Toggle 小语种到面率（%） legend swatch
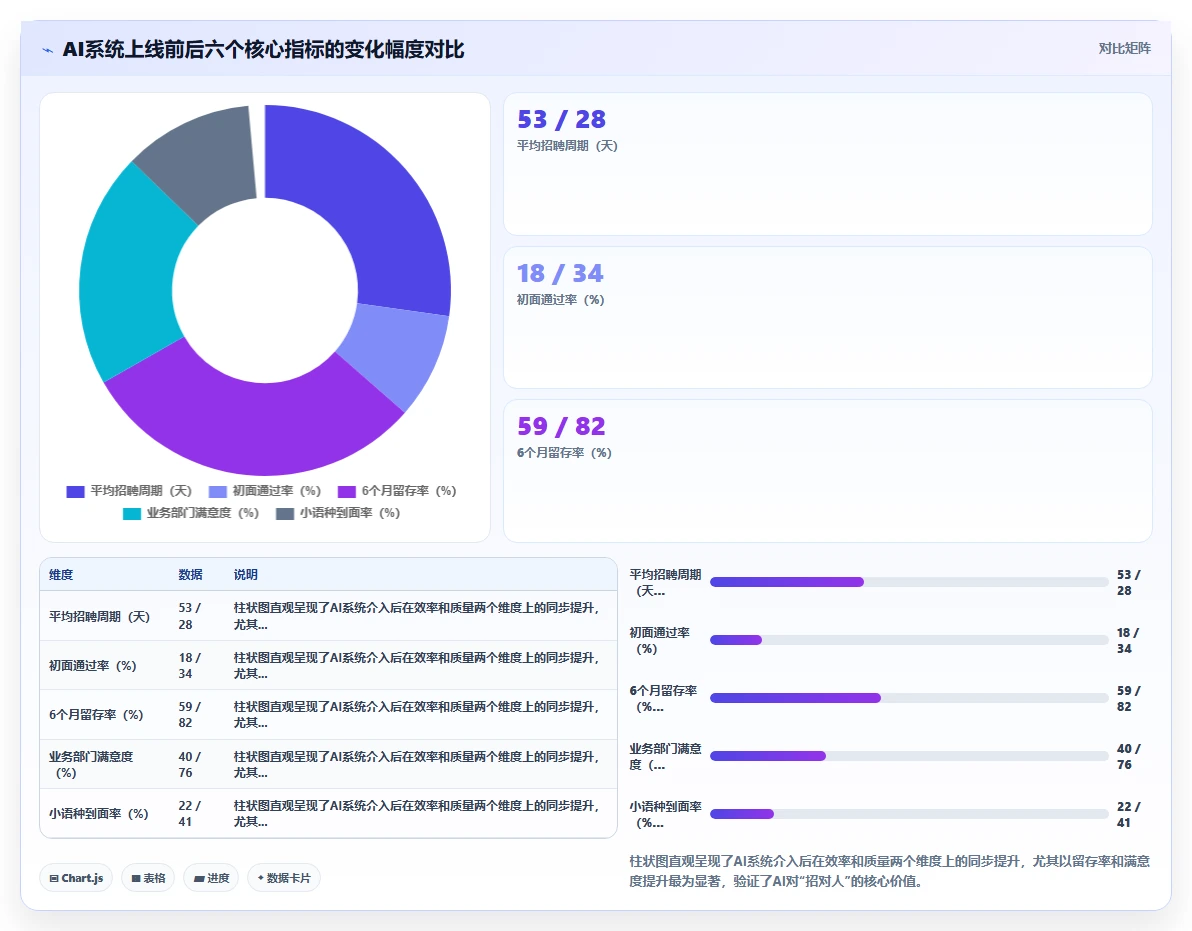1192x931 pixels. click(285, 514)
